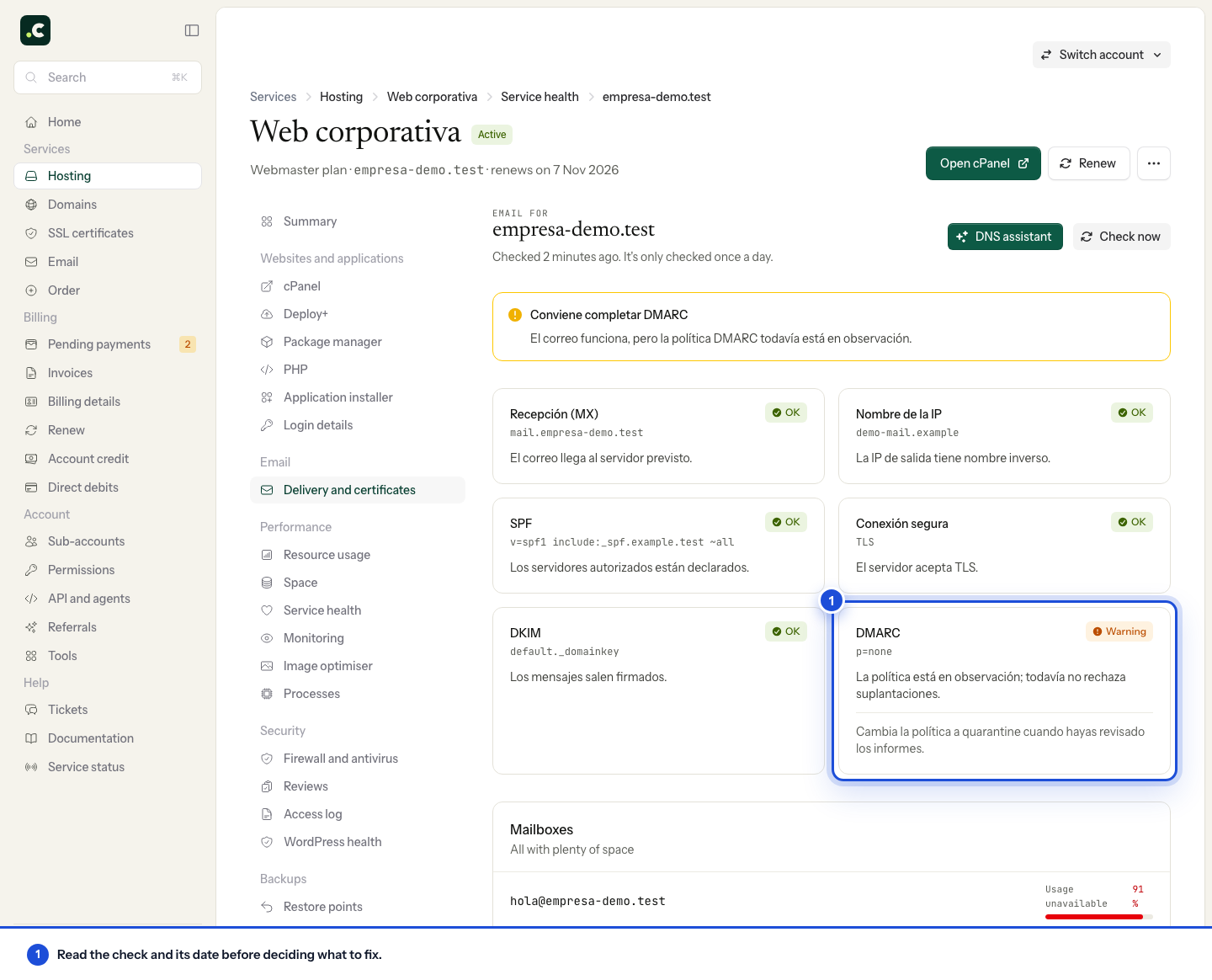Open Firewall and antivirus page
Screen dimensions: 1212x980
(358, 759)
